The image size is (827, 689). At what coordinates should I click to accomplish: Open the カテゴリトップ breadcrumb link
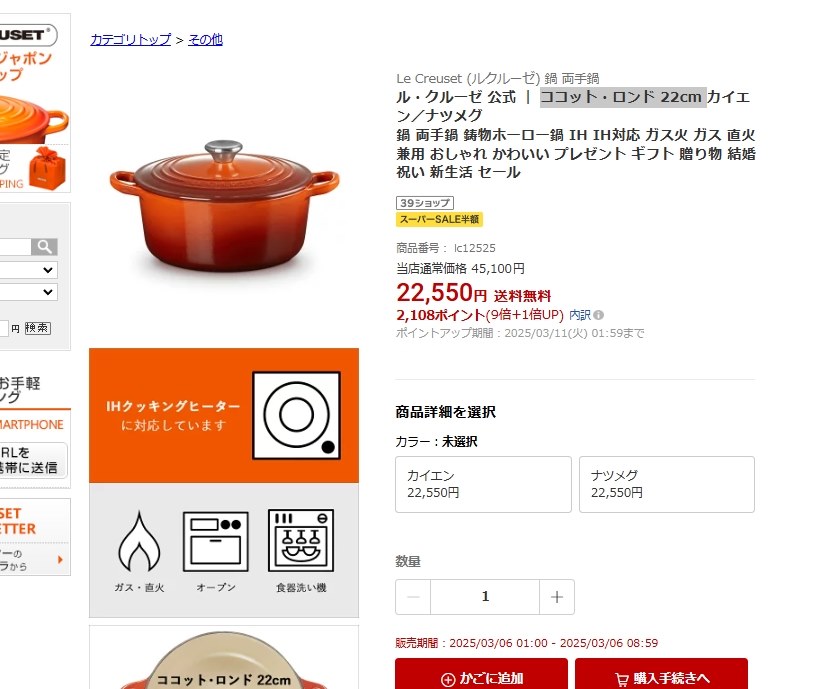coord(131,40)
